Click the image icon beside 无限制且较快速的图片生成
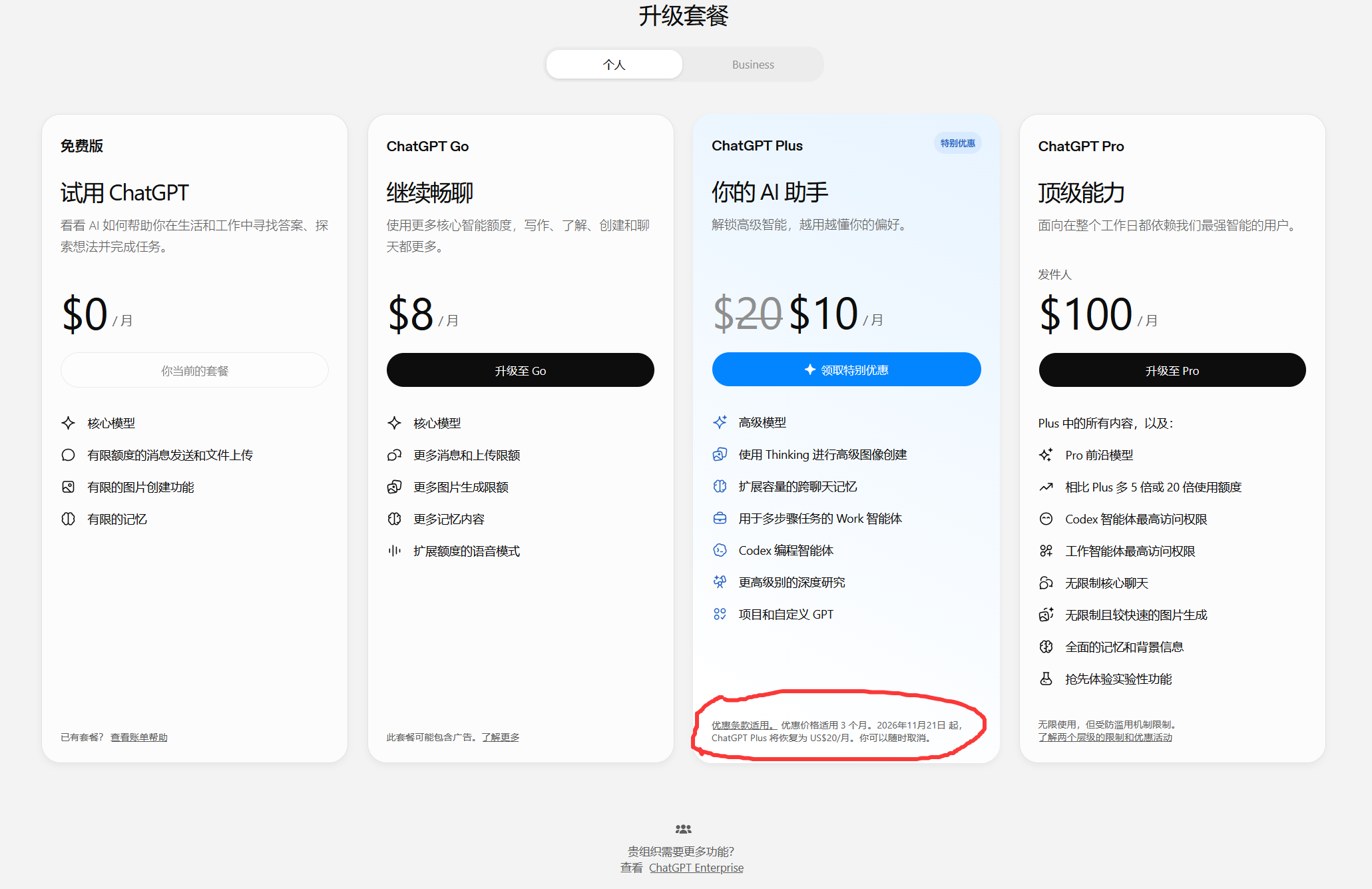 click(x=1046, y=615)
